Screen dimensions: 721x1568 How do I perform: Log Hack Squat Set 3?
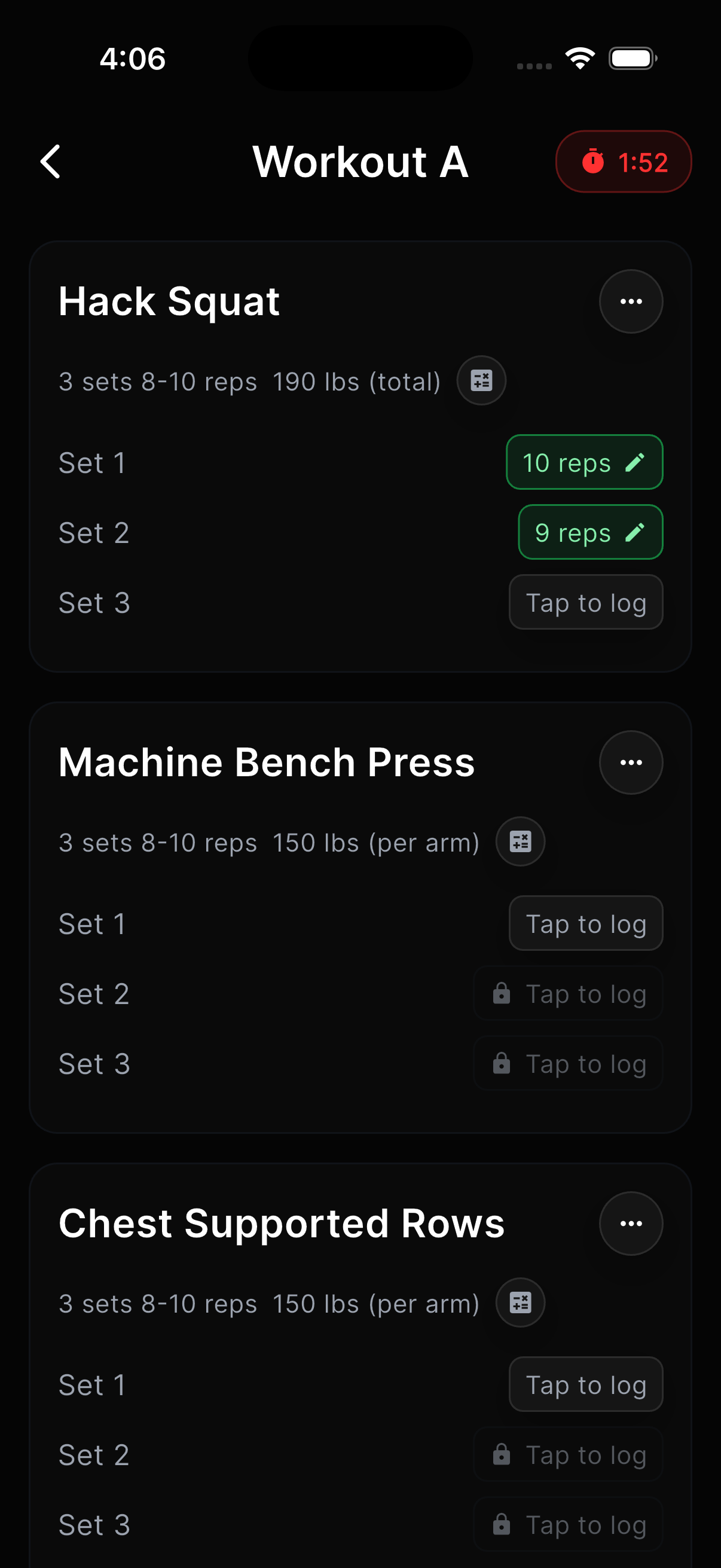[x=585, y=603]
